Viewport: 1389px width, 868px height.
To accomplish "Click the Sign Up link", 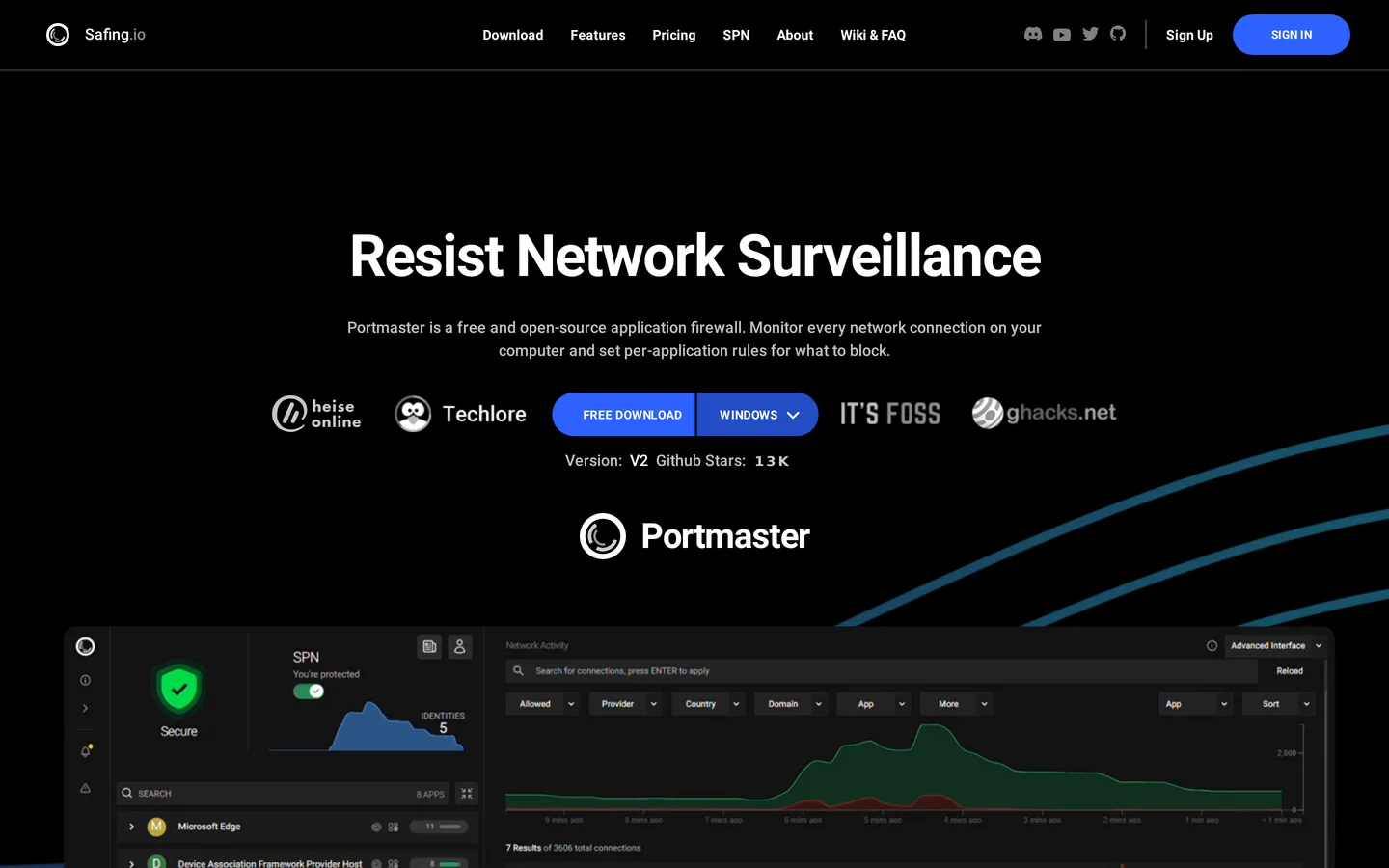I will click(1189, 35).
